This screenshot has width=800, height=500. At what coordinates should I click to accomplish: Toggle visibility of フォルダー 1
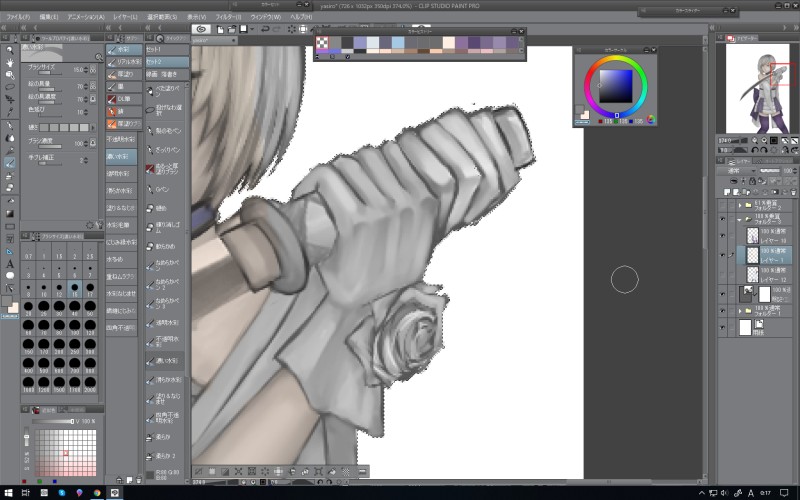click(722, 310)
